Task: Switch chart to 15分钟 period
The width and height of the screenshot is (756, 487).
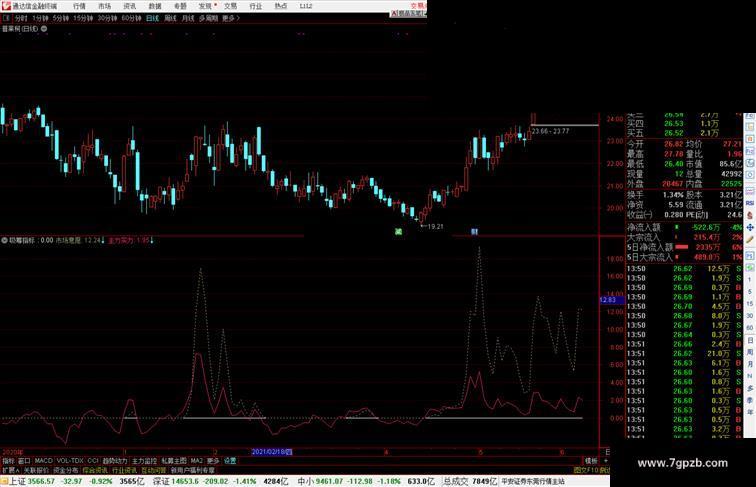Action: [x=83, y=18]
